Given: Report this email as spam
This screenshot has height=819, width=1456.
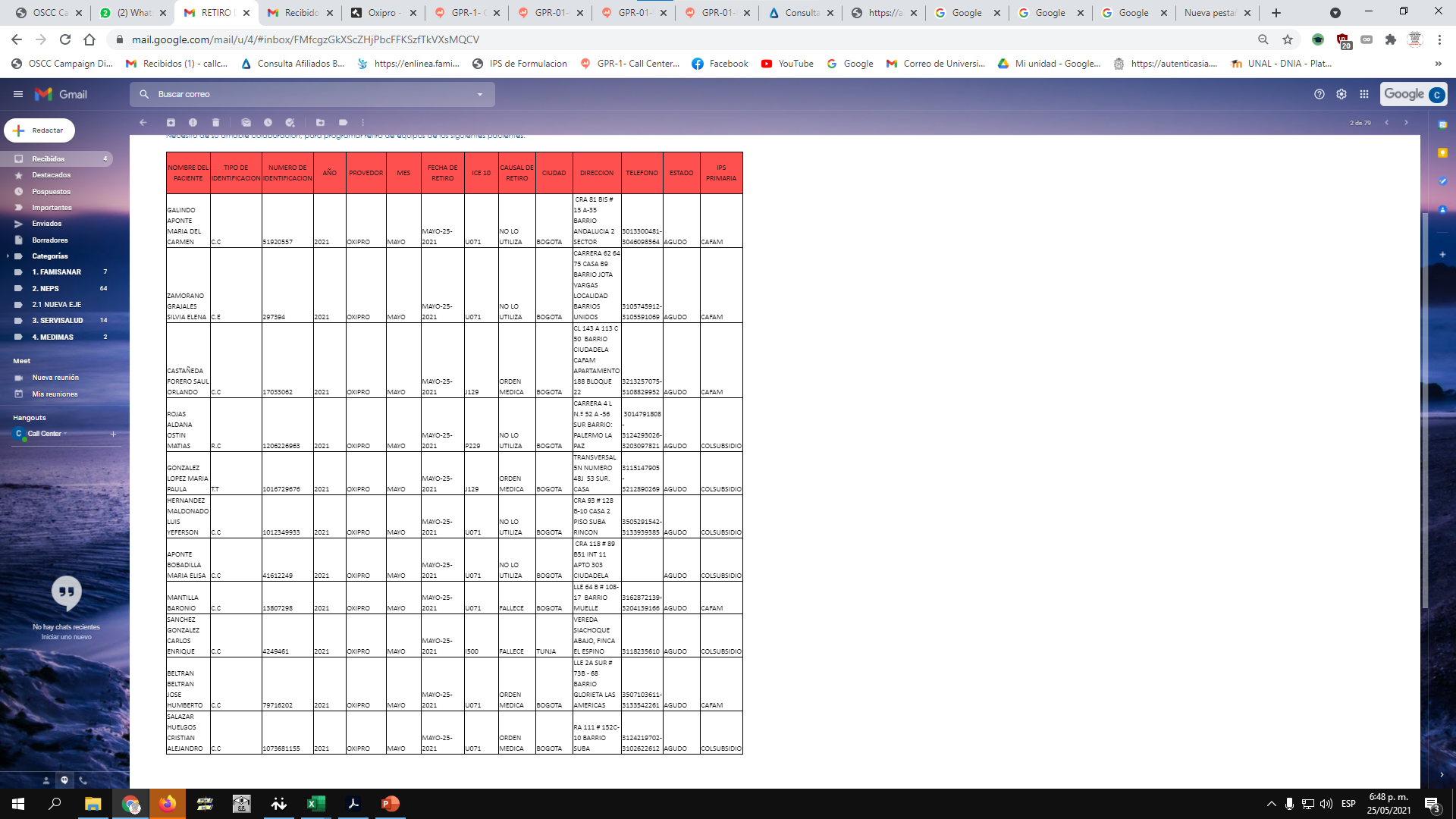Looking at the screenshot, I should [x=193, y=122].
